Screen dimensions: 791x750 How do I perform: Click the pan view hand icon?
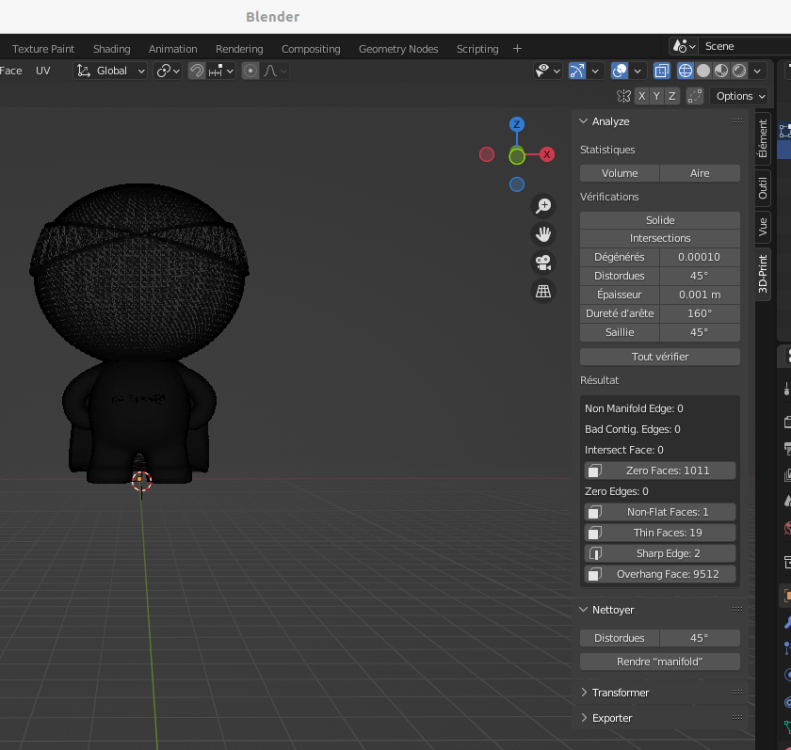coord(543,234)
